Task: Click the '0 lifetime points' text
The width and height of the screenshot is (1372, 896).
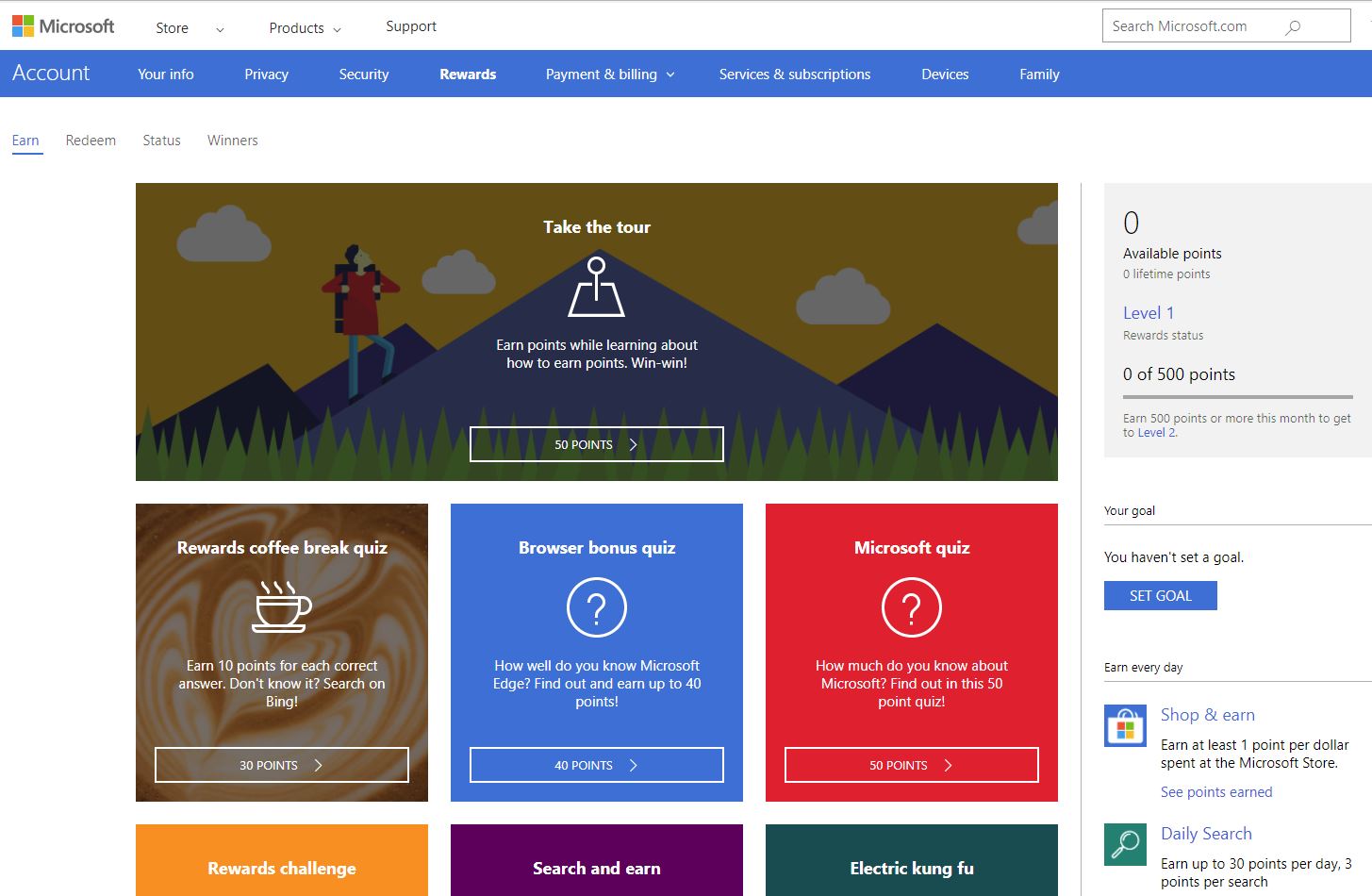Action: (1166, 274)
